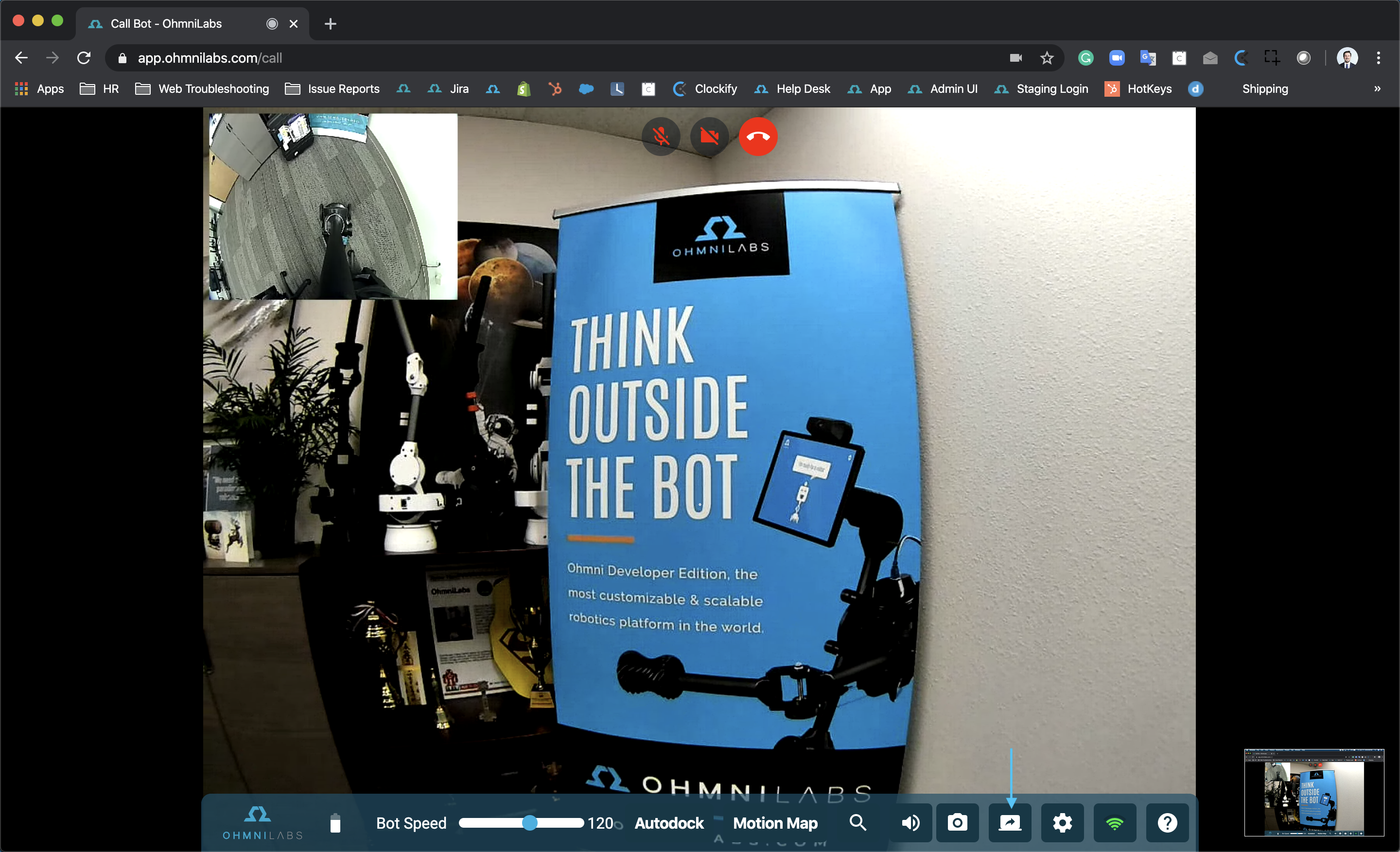Click the battery status icon
The image size is (1400, 852).
tap(335, 823)
